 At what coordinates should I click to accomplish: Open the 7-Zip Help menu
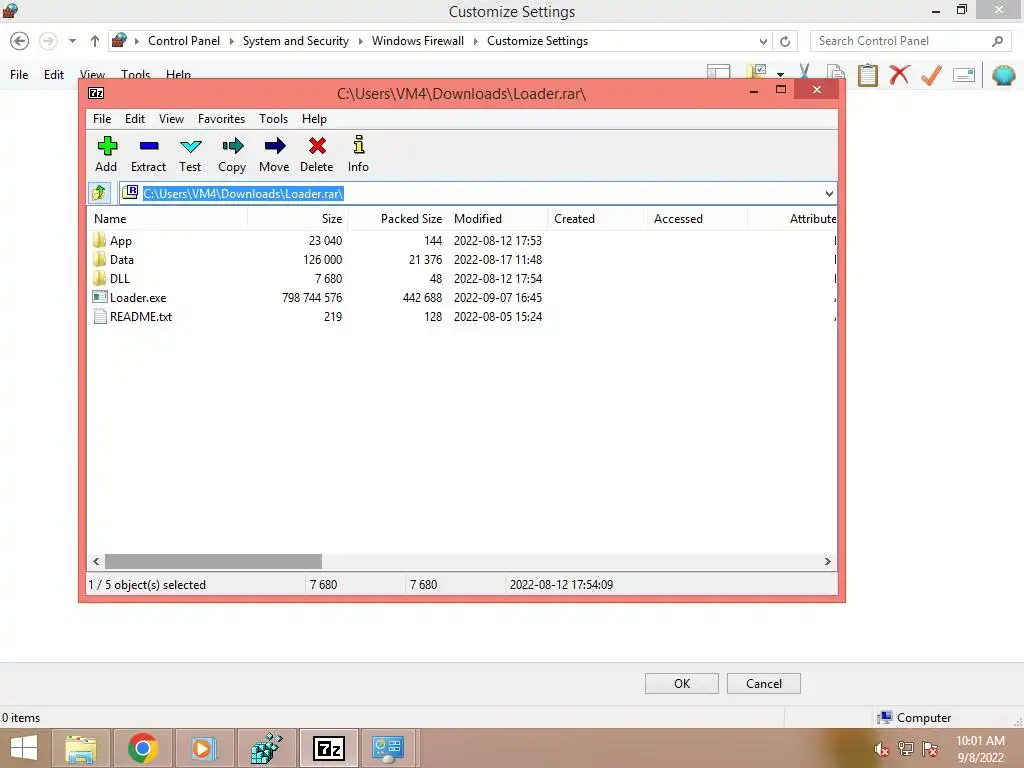coord(314,119)
